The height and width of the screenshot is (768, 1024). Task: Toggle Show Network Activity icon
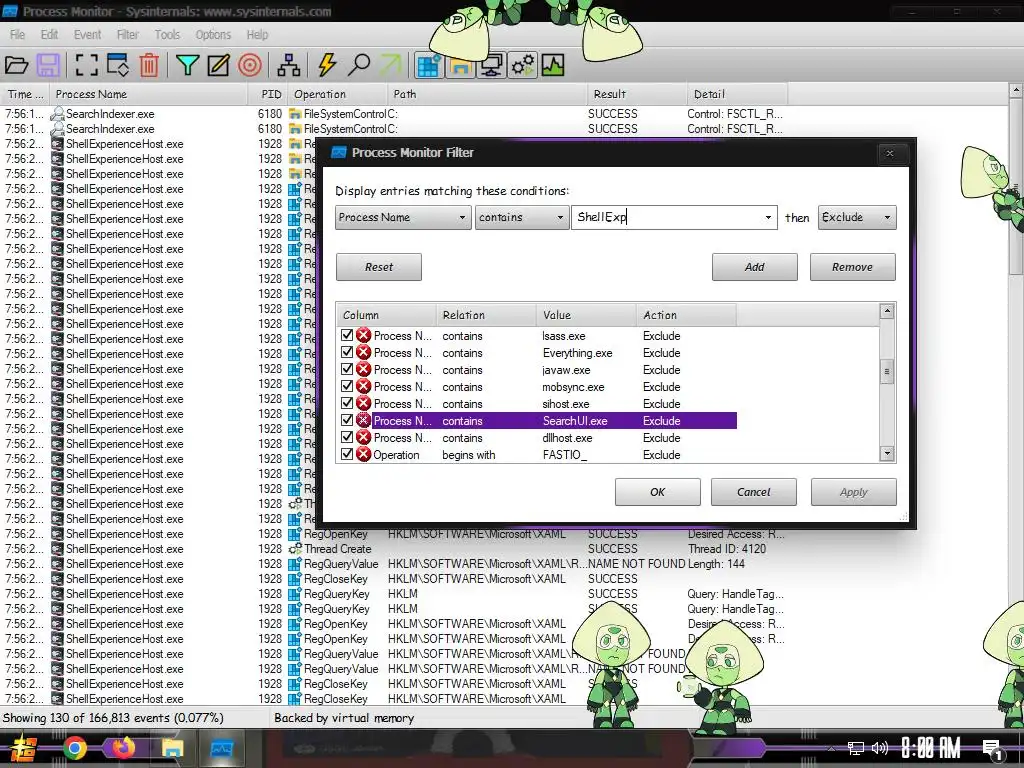coord(491,65)
